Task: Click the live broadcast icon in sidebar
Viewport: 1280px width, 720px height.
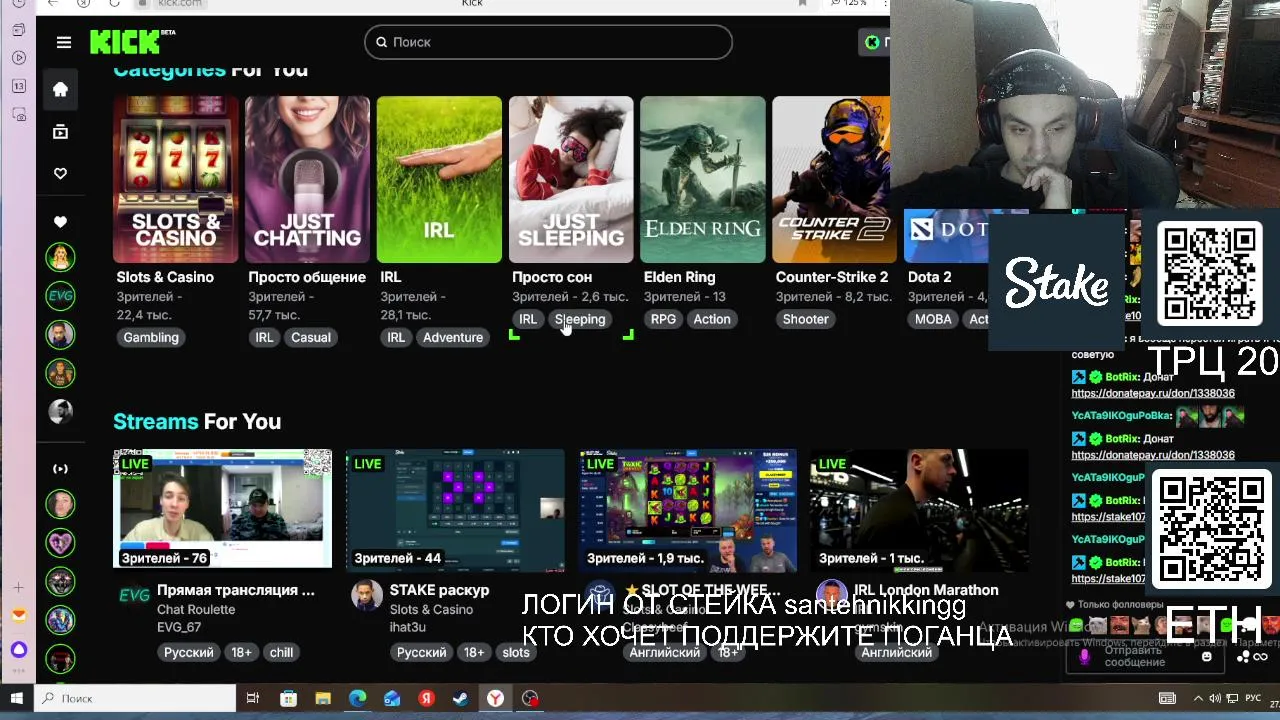Action: (60, 468)
